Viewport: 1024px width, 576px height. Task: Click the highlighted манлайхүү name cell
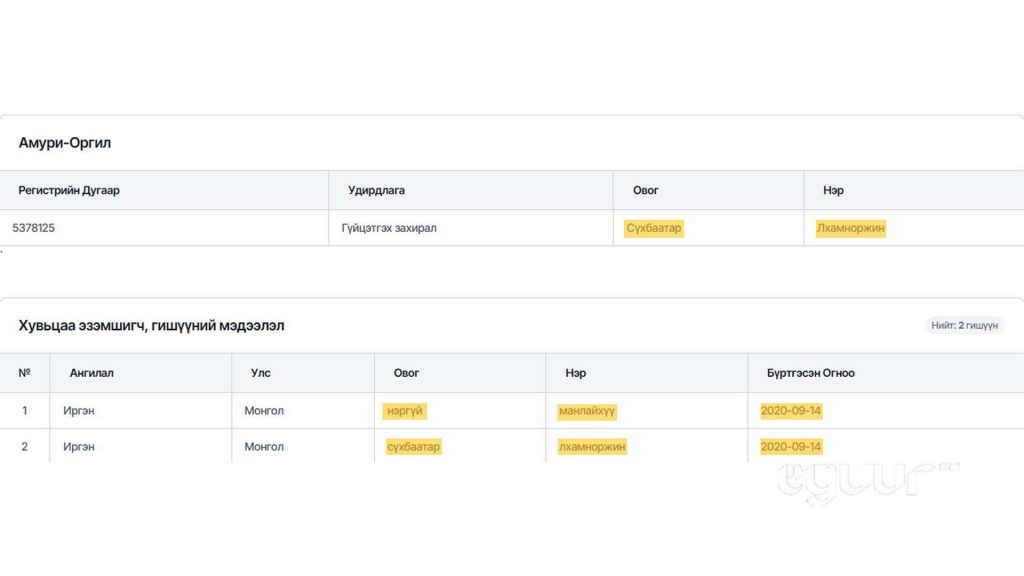pos(587,411)
